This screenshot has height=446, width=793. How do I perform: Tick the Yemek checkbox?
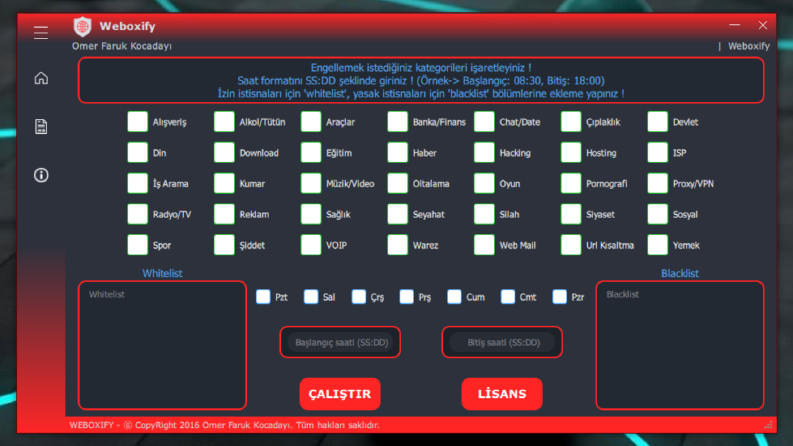coord(657,245)
